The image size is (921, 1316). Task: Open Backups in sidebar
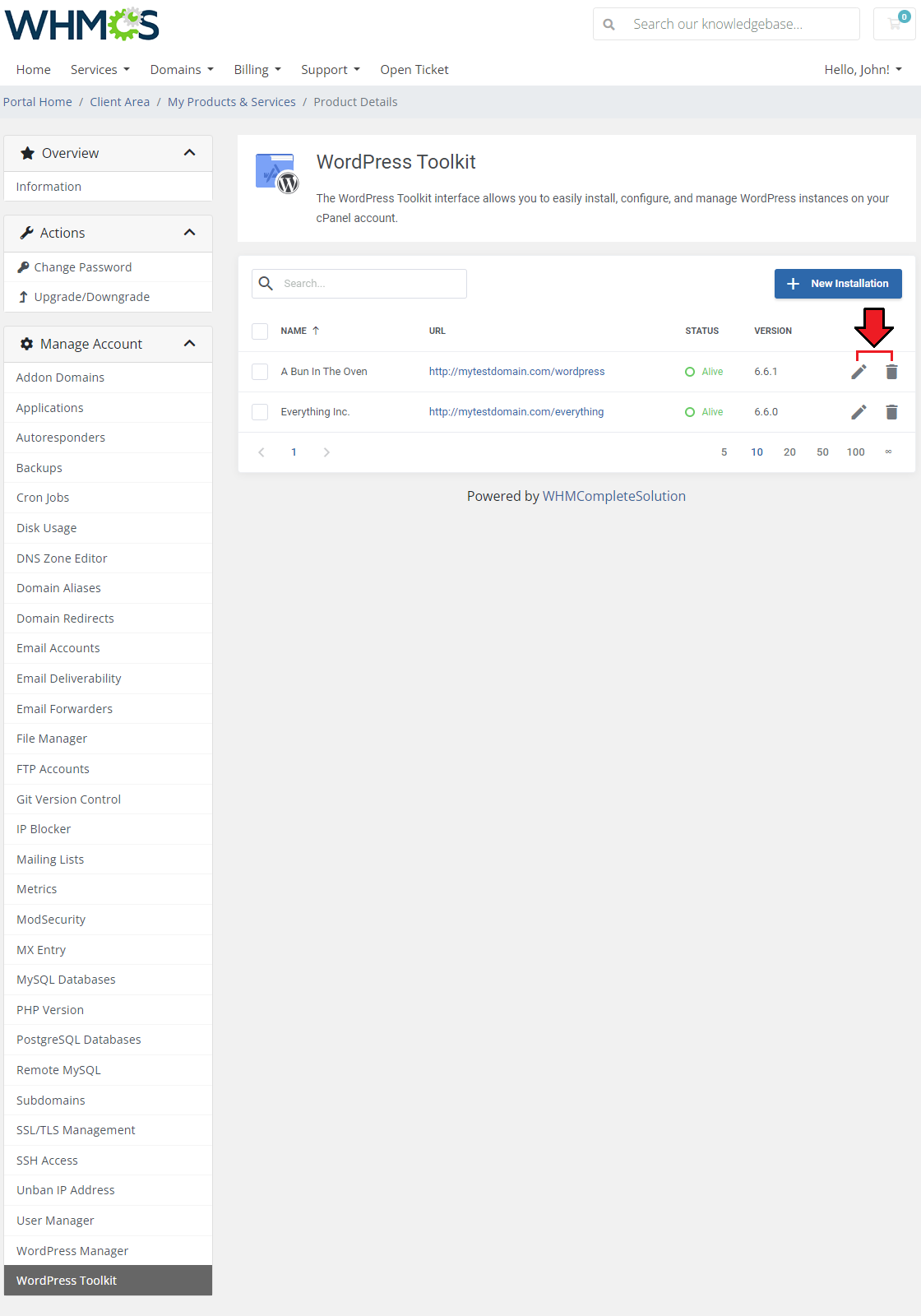[109, 468]
